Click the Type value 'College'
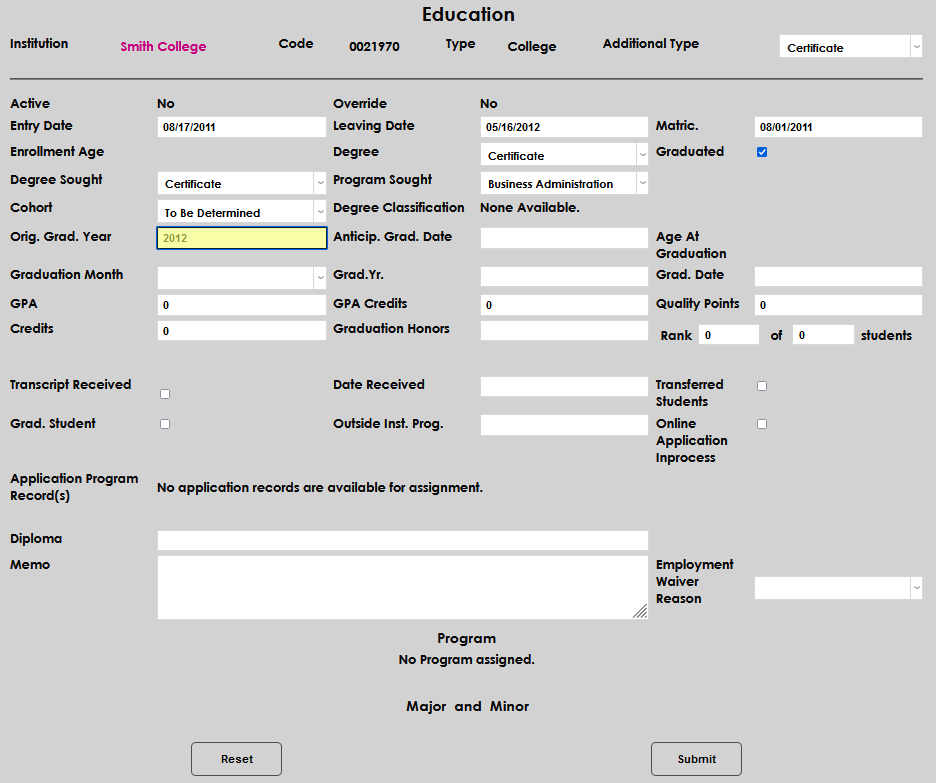The image size is (936, 783). [532, 47]
